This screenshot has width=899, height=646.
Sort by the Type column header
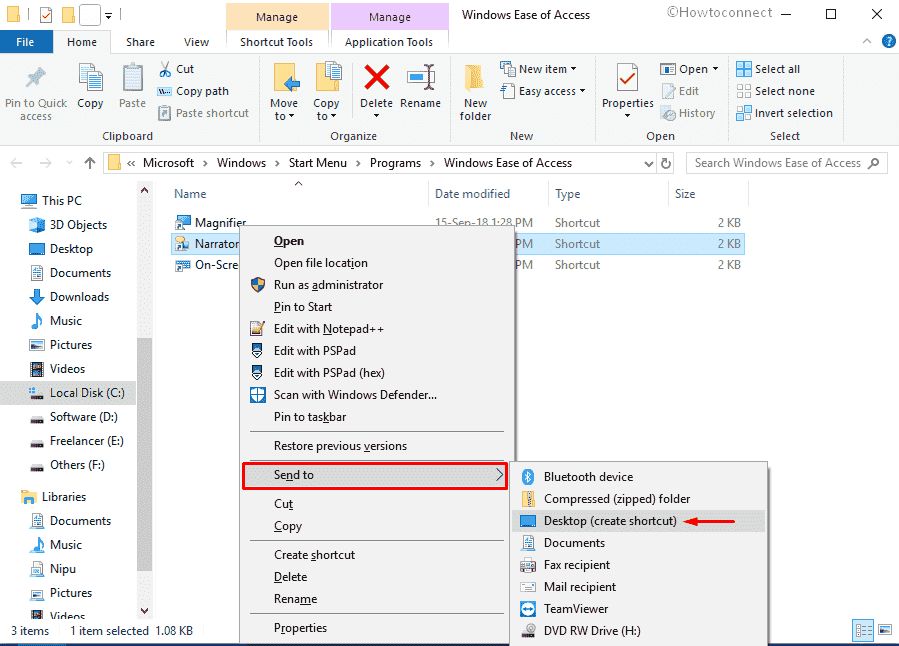pos(568,194)
